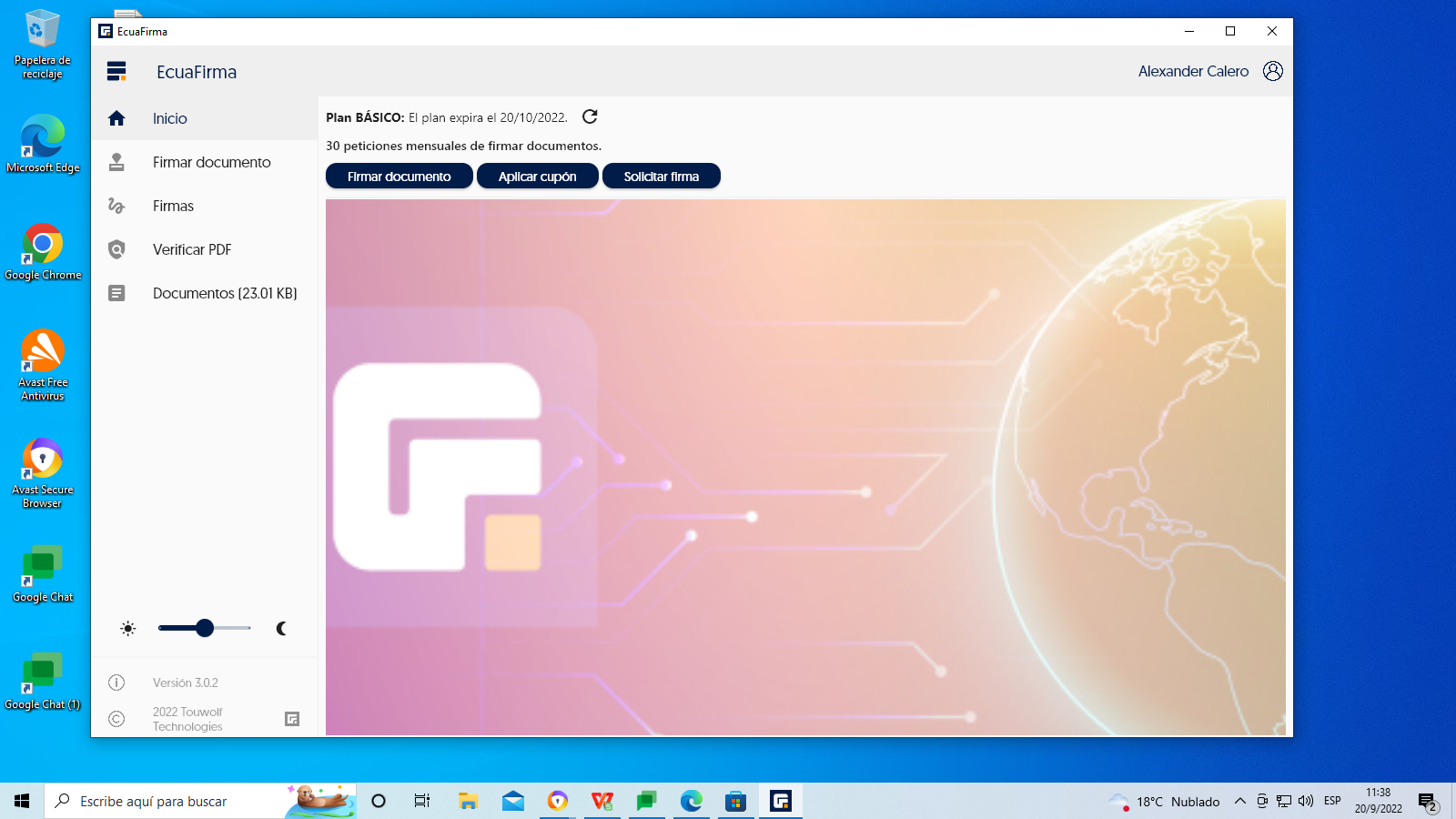Open Microsoft Store from the taskbar
The image size is (1456, 819).
coord(736,801)
